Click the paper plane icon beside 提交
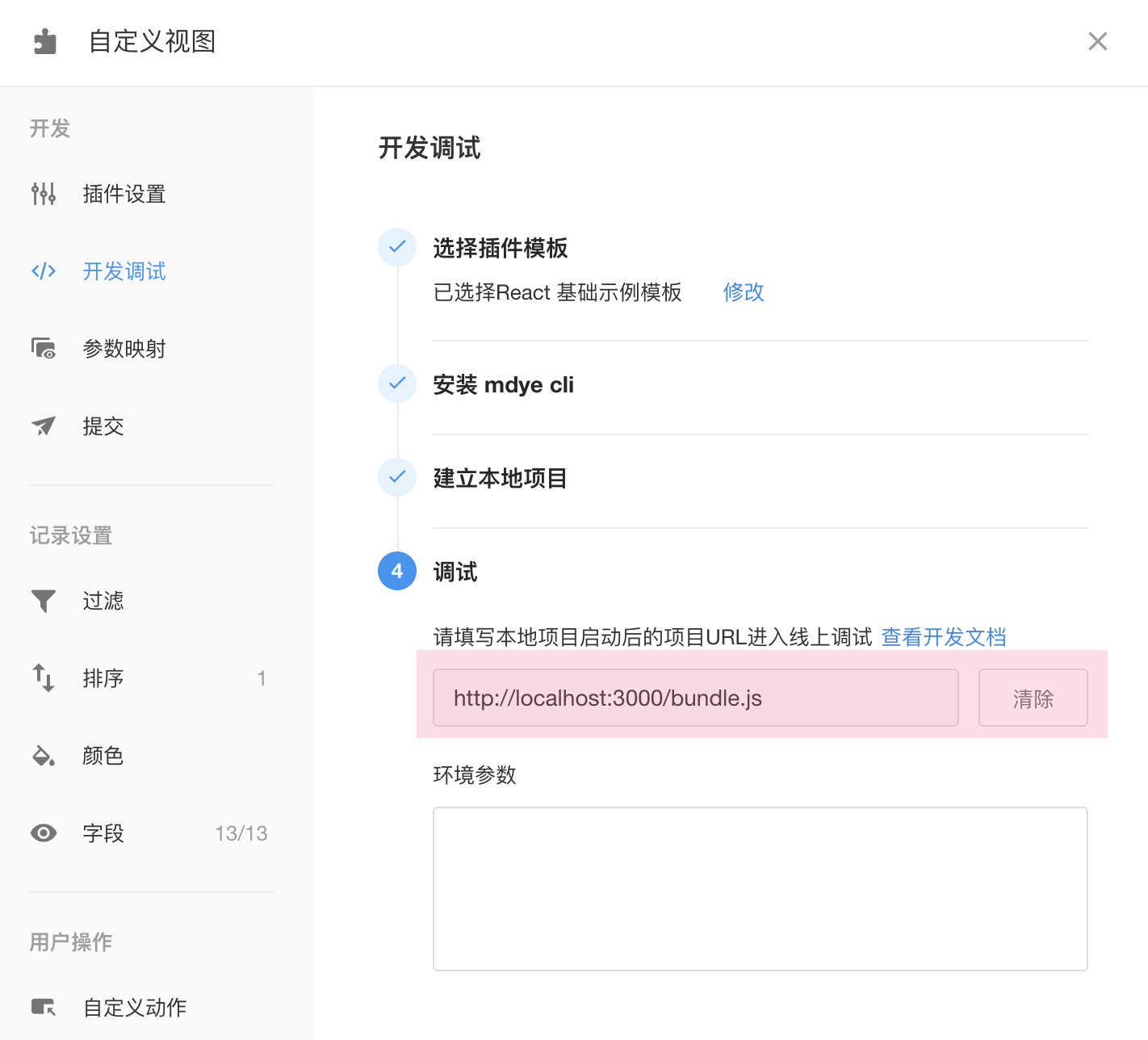1148x1040 pixels. point(44,426)
